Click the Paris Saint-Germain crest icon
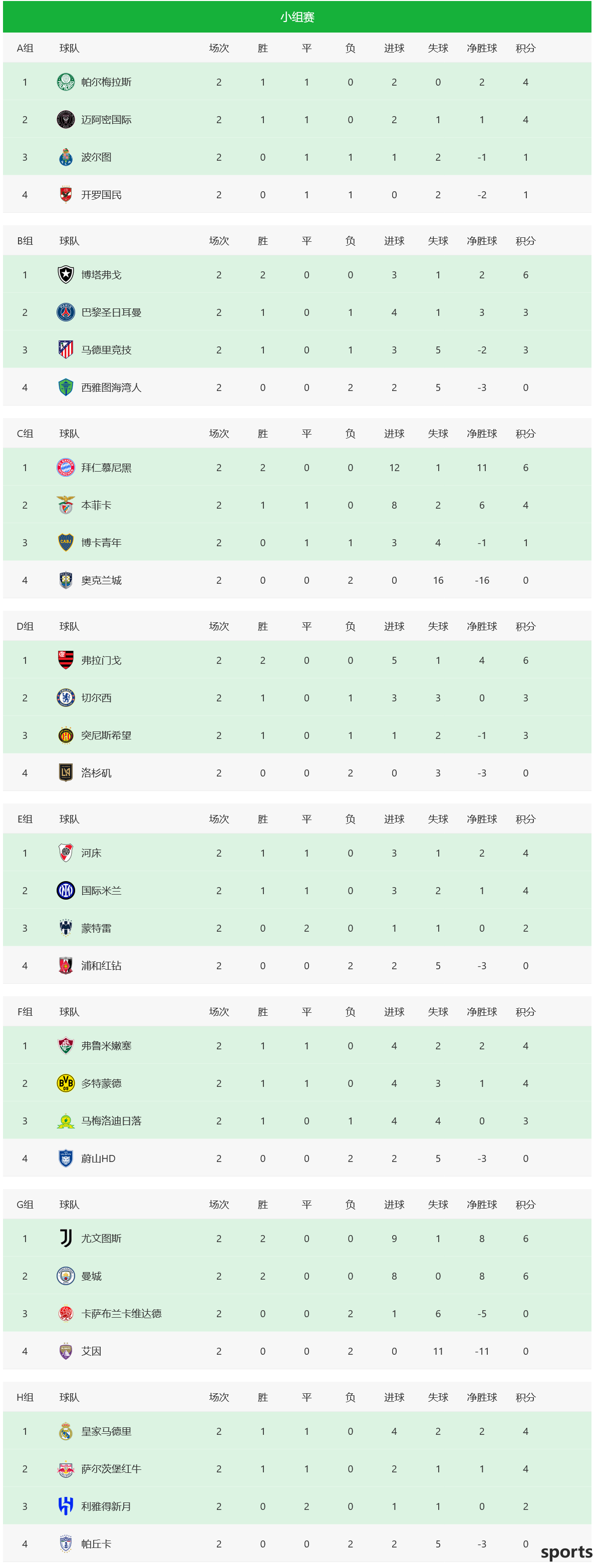The image size is (600, 1568). coord(66,312)
